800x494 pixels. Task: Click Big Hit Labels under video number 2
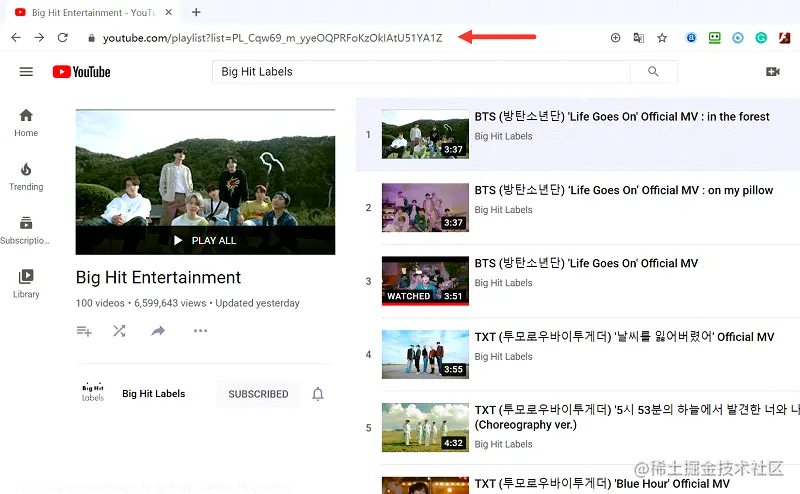point(504,210)
